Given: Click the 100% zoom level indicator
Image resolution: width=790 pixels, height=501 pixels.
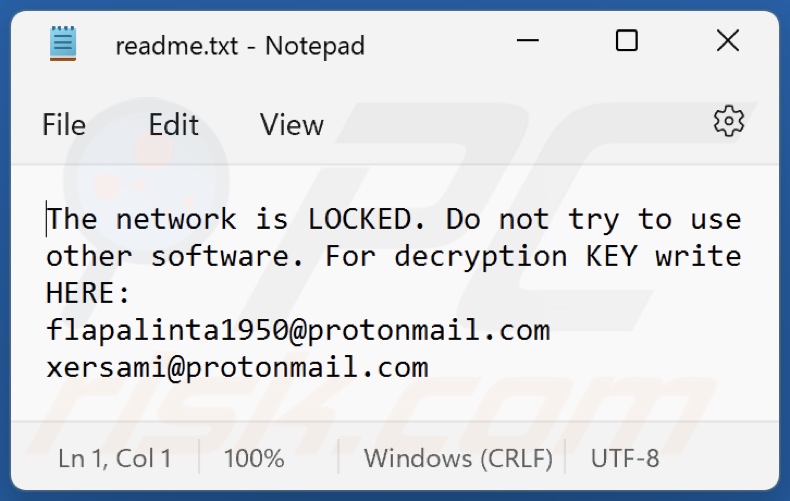Looking at the screenshot, I should 254,459.
